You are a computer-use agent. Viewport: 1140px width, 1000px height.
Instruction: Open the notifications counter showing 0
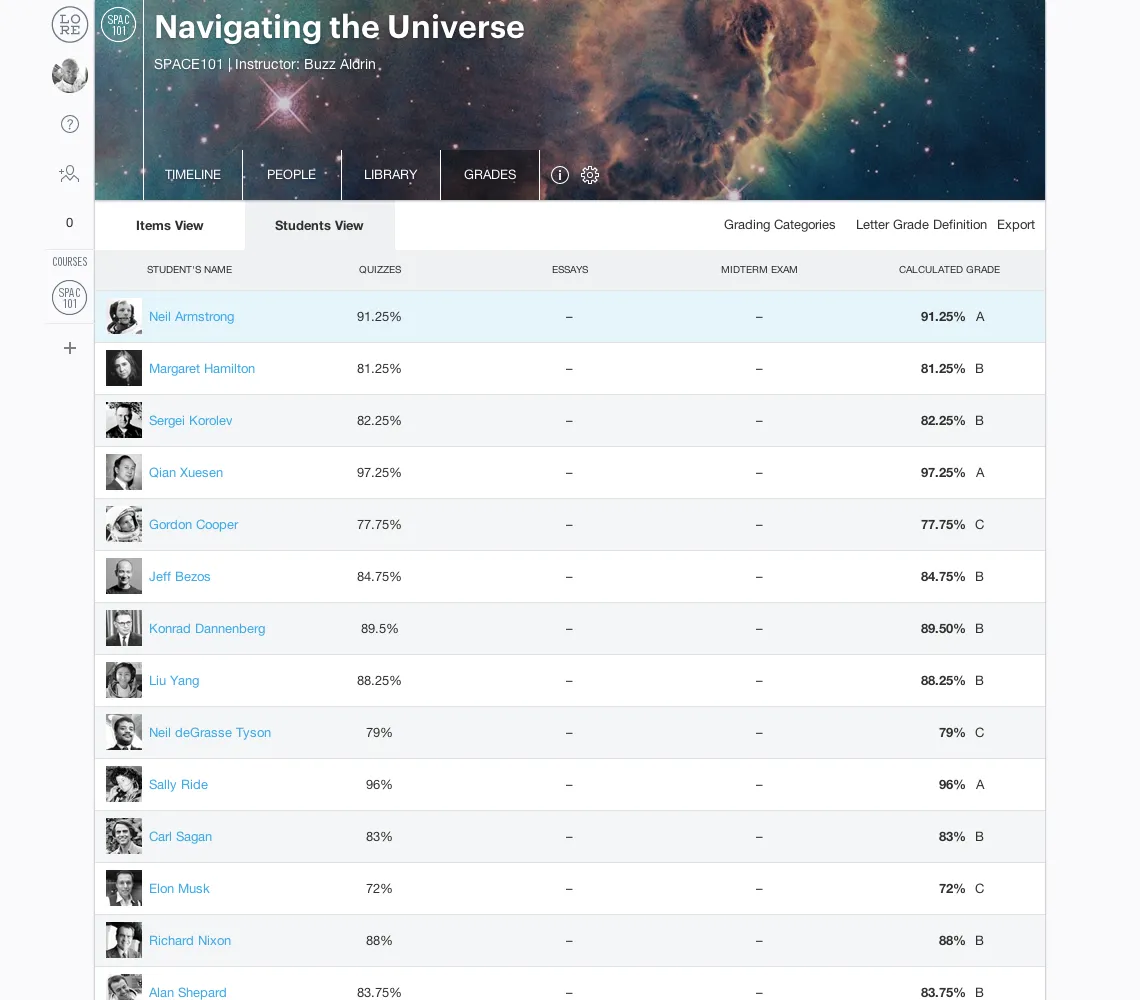point(70,223)
